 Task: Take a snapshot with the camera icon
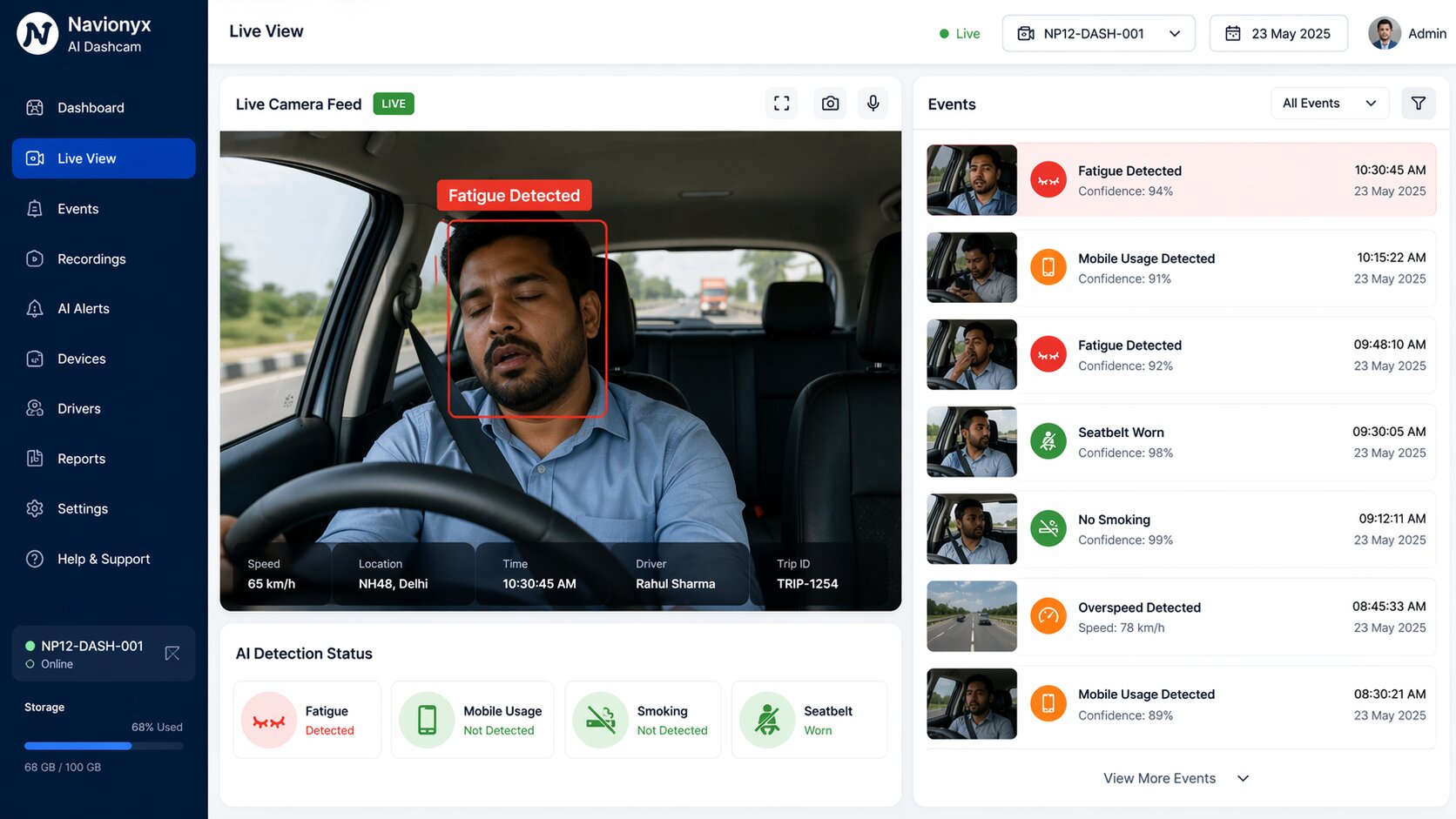pyautogui.click(x=829, y=103)
